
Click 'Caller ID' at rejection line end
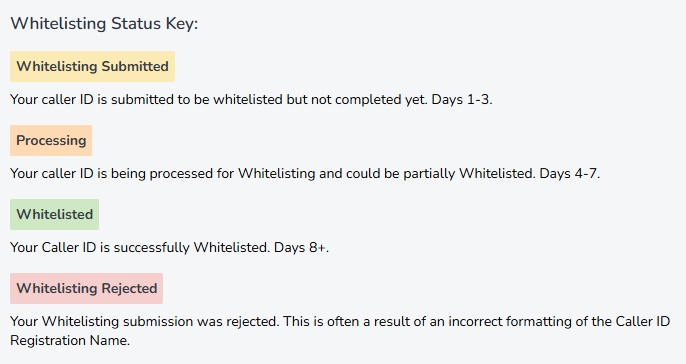pyautogui.click(x=643, y=322)
